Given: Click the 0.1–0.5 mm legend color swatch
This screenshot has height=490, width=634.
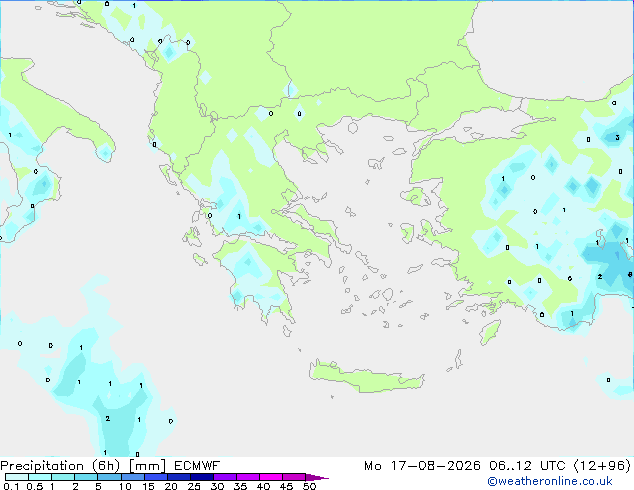Looking at the screenshot, I should coord(17,477).
